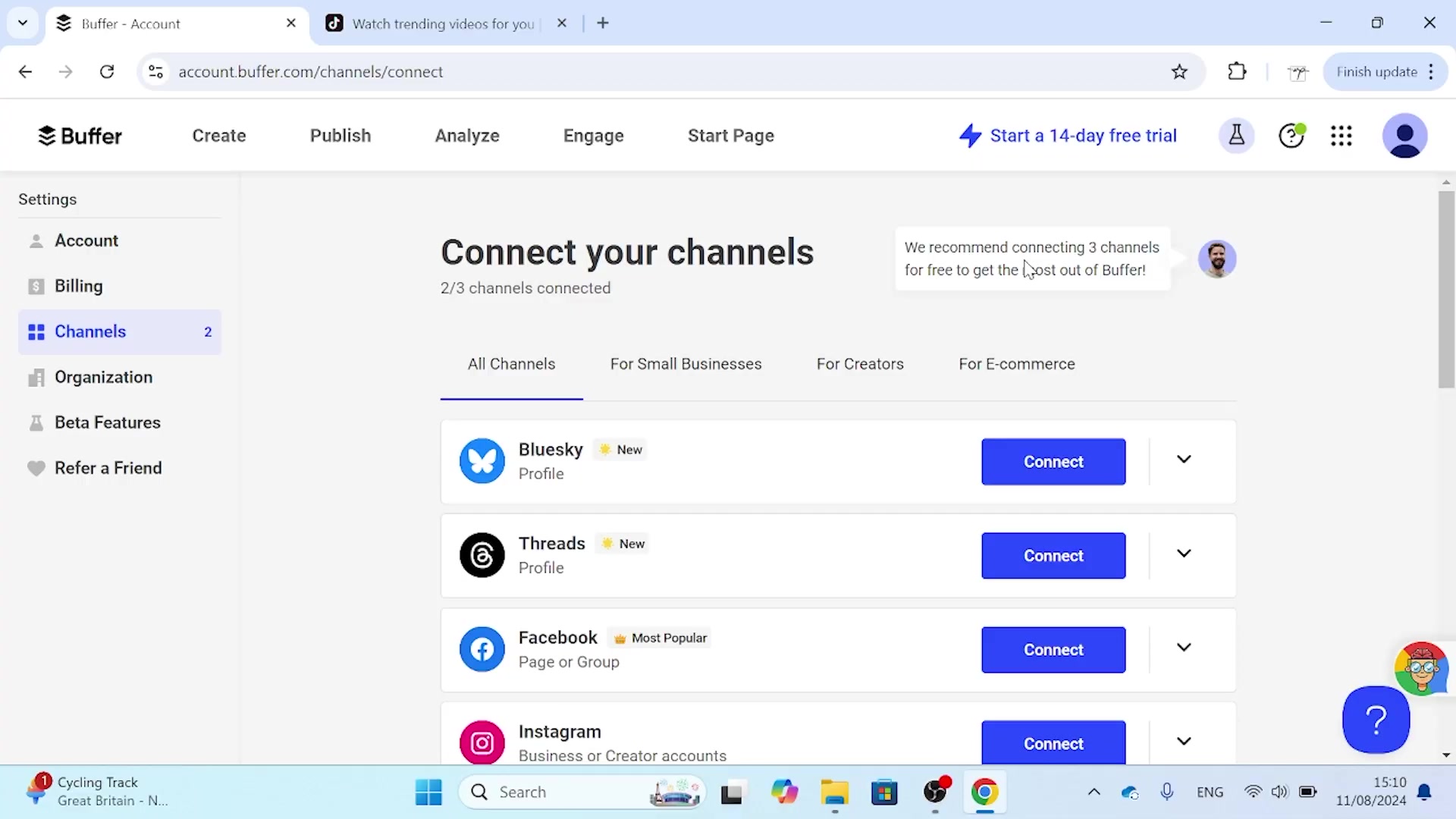Expand Threads channel details chevron
The image size is (1456, 819).
(x=1184, y=554)
